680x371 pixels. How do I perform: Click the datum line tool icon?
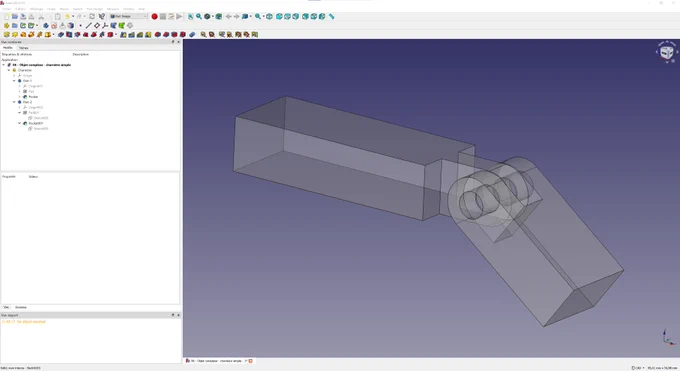[x=88, y=26]
